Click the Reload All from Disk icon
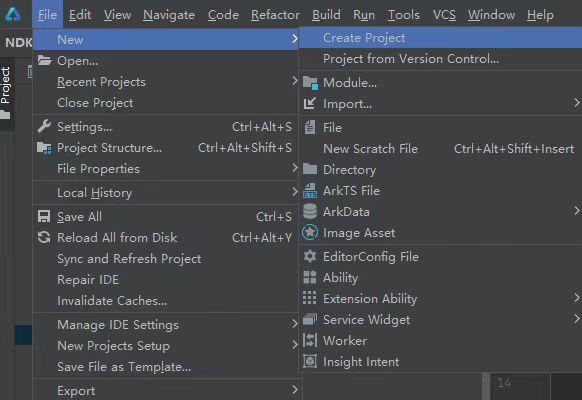The image size is (582, 400). point(44,237)
